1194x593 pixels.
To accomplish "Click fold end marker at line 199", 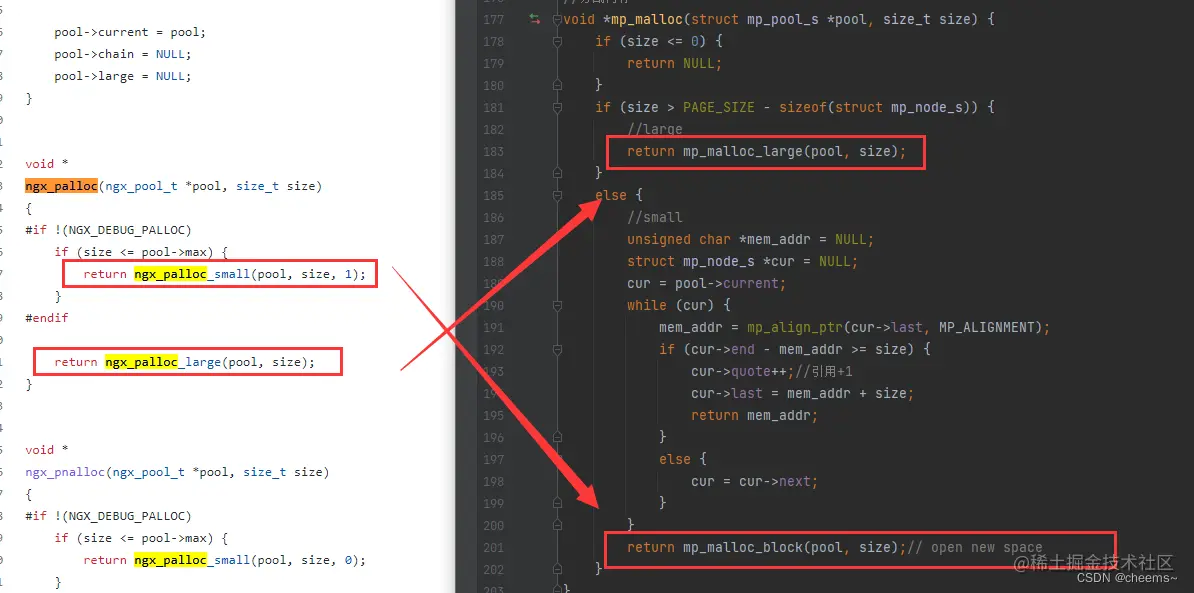I will [x=557, y=502].
